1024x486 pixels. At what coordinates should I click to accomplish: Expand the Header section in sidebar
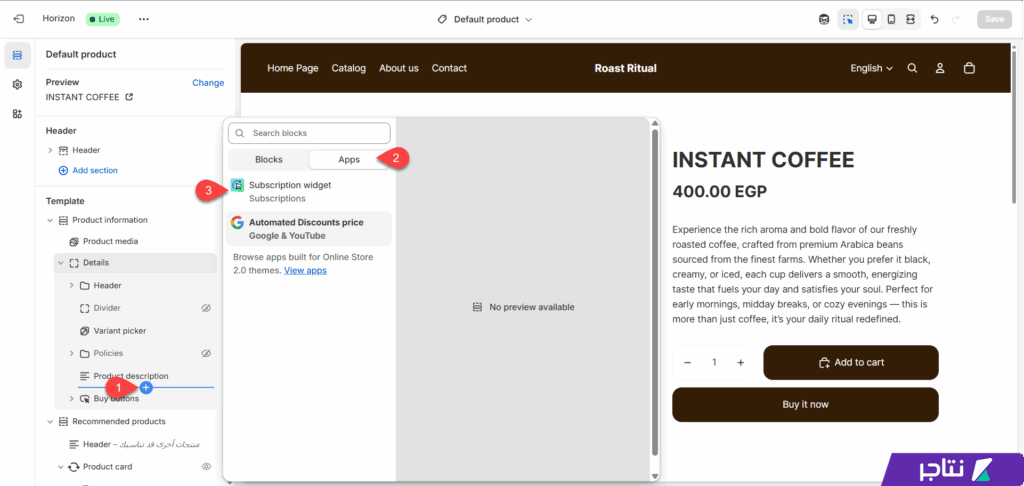tap(50, 150)
